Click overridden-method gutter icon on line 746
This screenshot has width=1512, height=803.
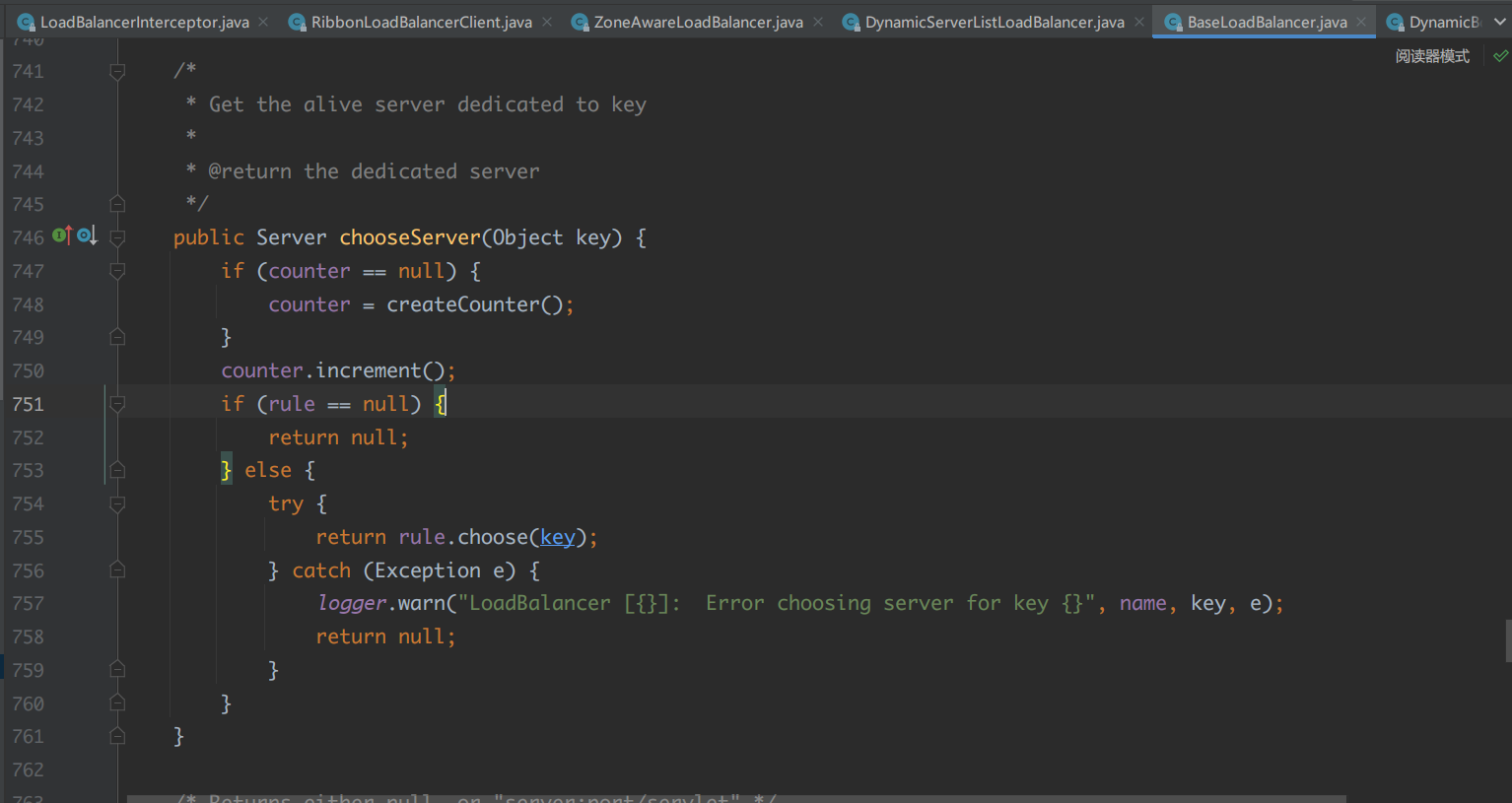[x=87, y=235]
